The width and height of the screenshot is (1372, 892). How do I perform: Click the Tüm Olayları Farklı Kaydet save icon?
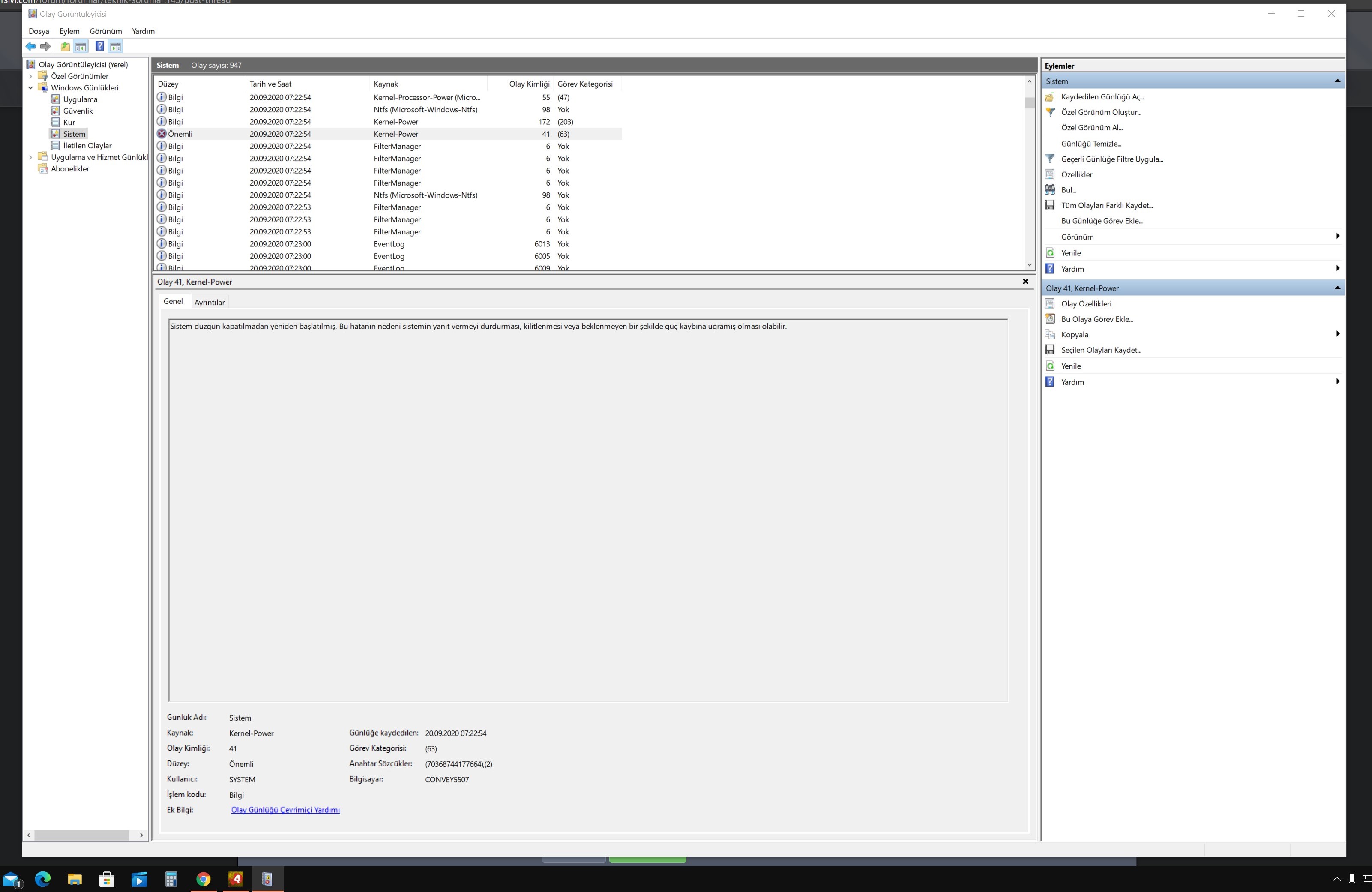pos(1050,205)
